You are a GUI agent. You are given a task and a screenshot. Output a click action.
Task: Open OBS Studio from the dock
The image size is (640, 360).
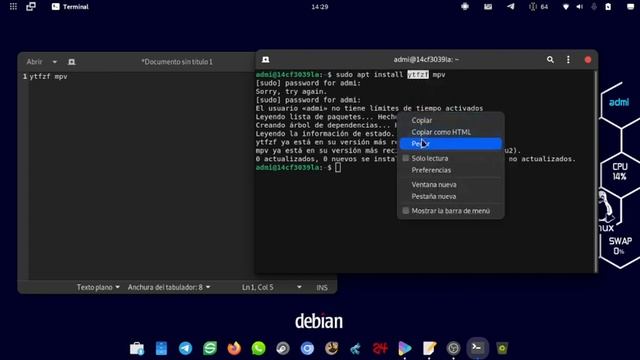[453, 348]
